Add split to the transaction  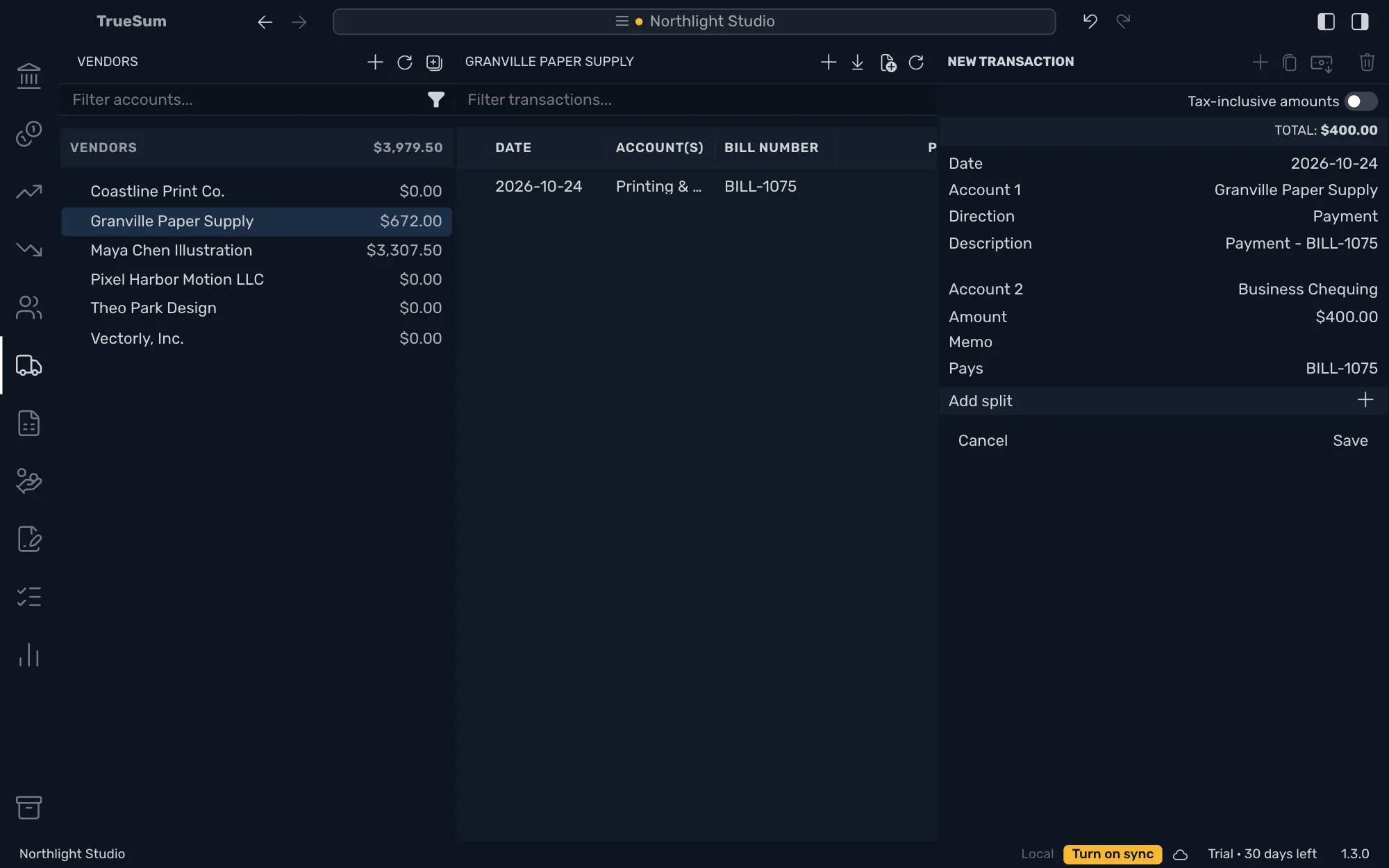pyautogui.click(x=1163, y=401)
